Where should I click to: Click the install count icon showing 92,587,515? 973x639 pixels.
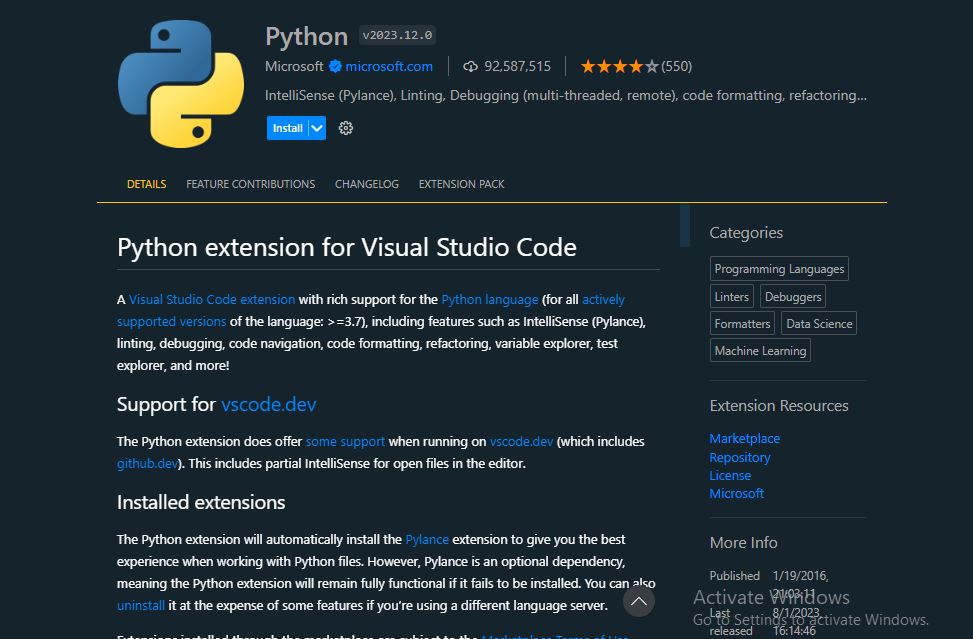pos(470,66)
